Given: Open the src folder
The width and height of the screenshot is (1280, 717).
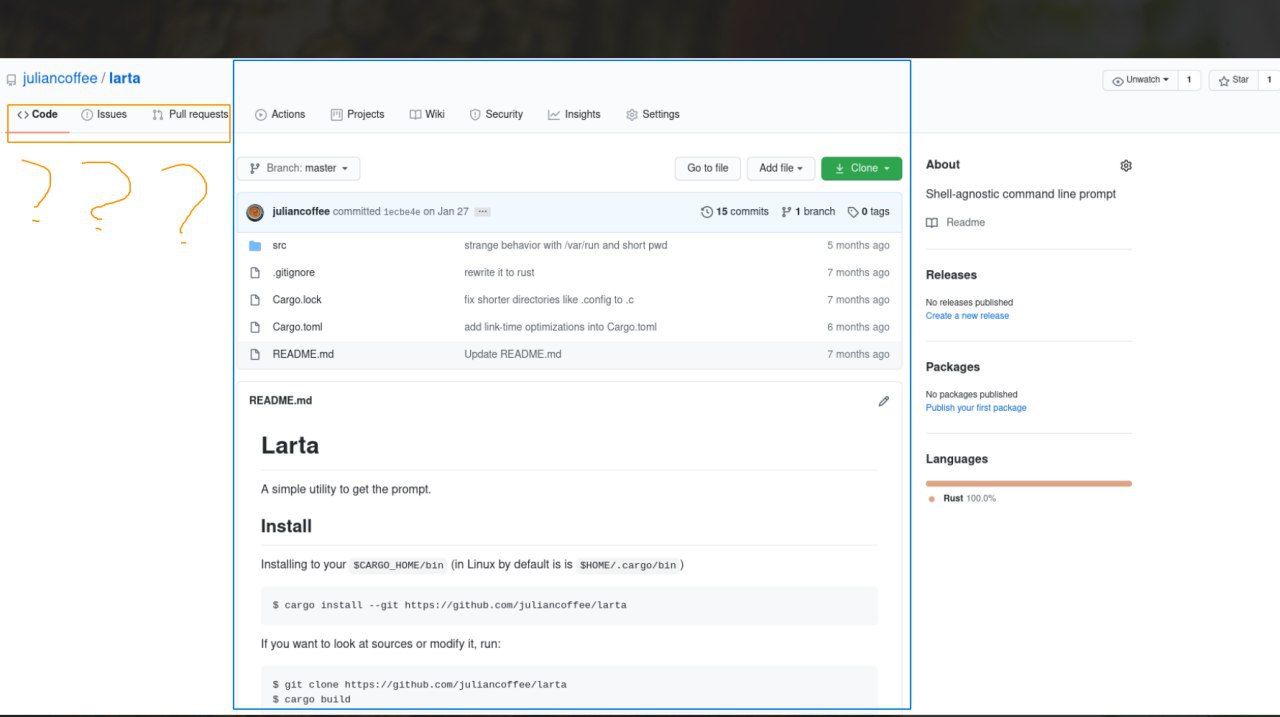Looking at the screenshot, I should pos(279,245).
